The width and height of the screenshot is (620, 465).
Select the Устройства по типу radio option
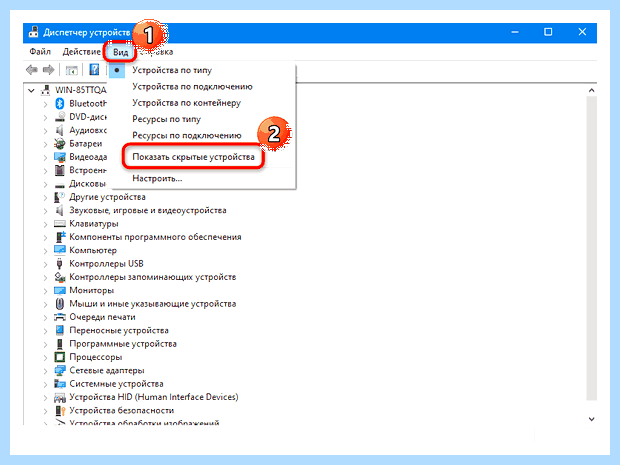[x=172, y=70]
